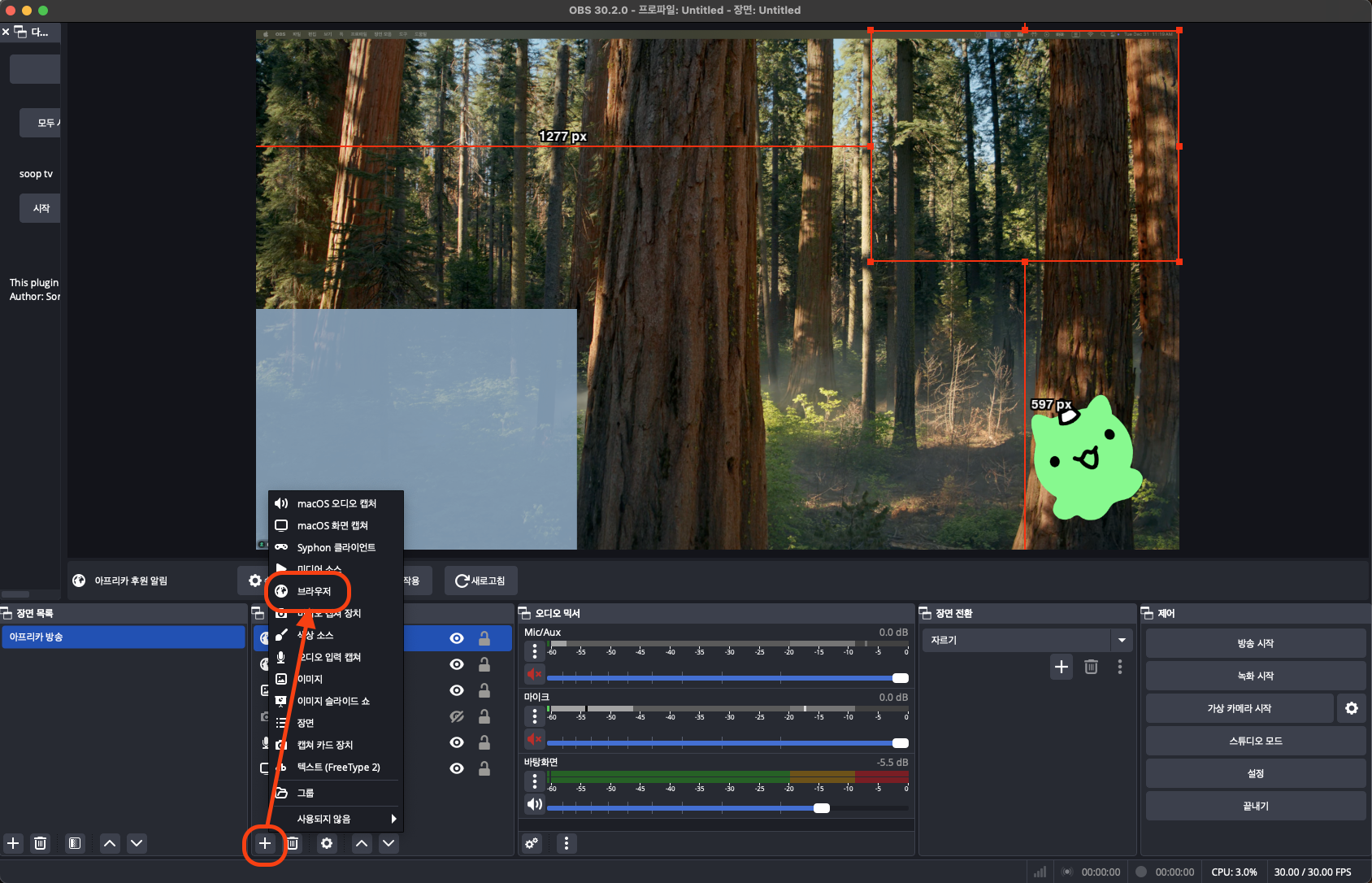The image size is (1372, 883).
Task: Click the 장면 전환 dock header icon
Action: [x=925, y=613]
